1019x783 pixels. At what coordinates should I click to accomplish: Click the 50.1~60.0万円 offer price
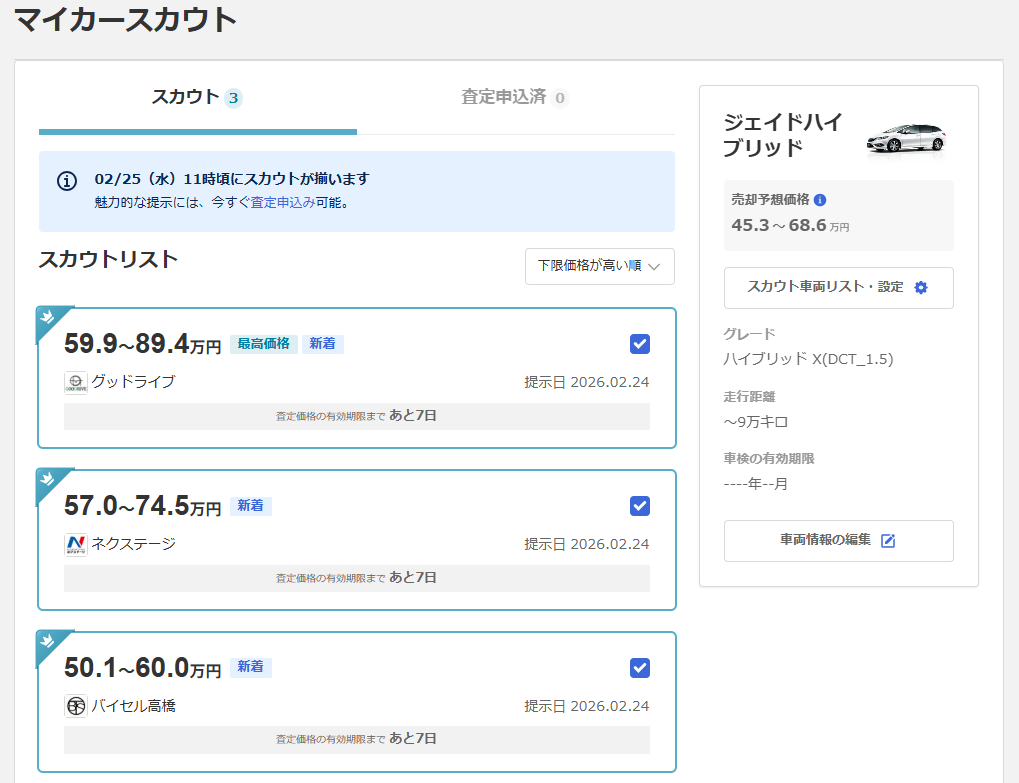click(x=142, y=669)
